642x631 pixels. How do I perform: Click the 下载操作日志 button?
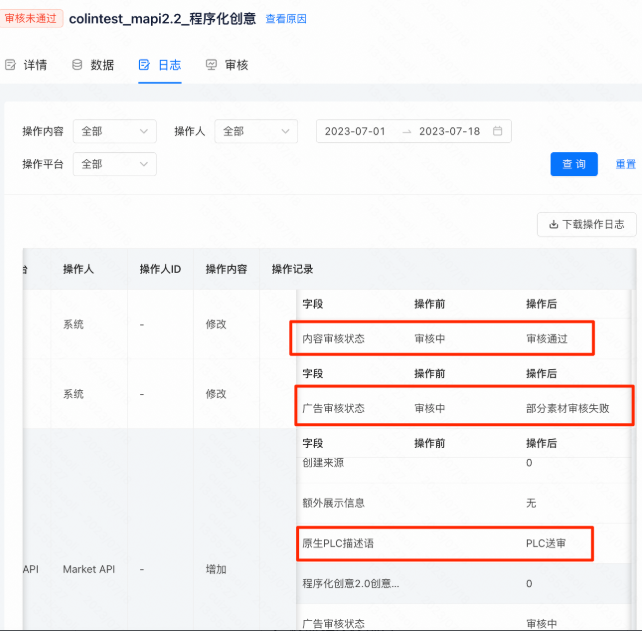point(586,225)
